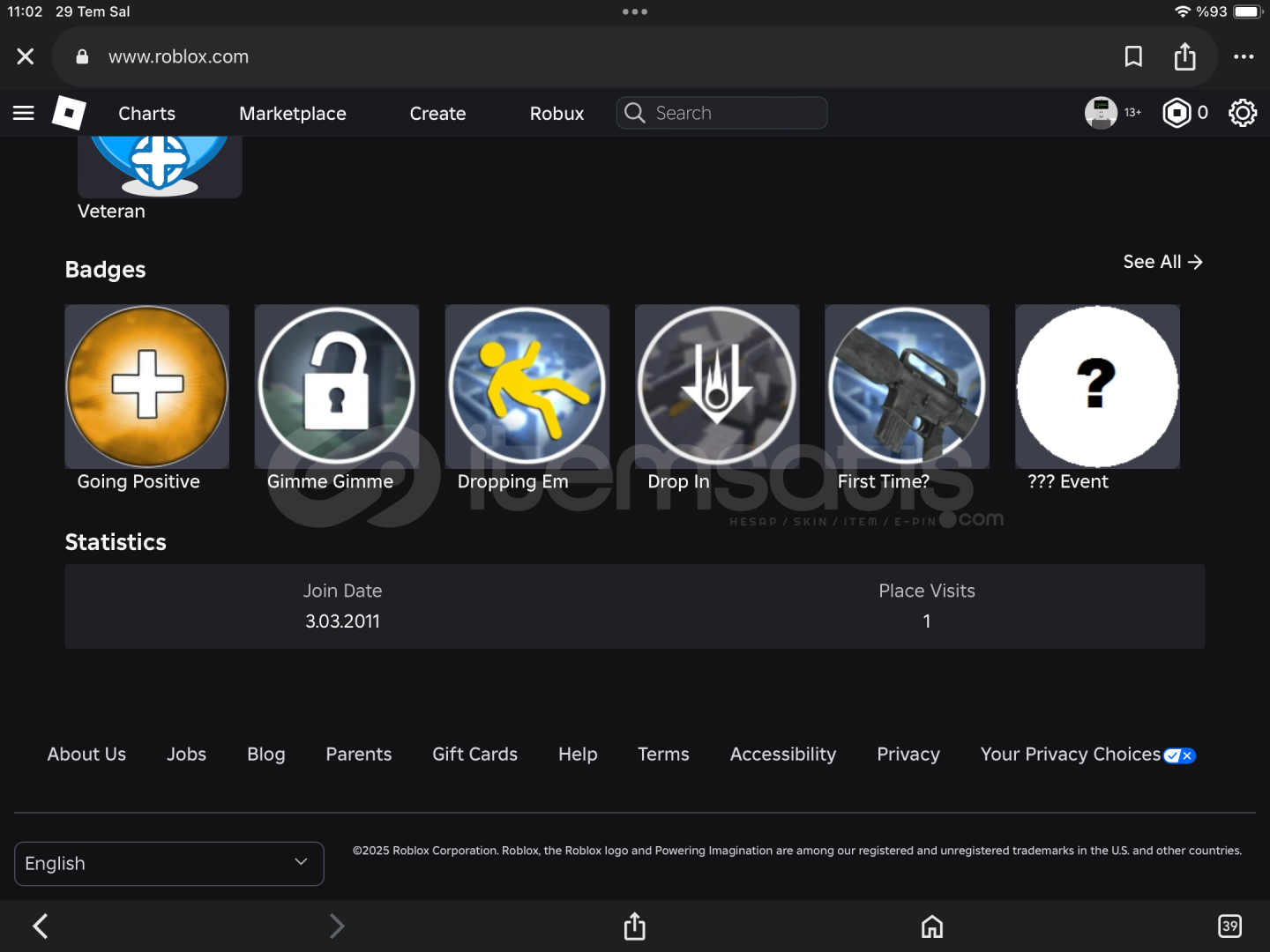Open the Jobs footer link
The width and height of the screenshot is (1270, 952).
(x=186, y=755)
